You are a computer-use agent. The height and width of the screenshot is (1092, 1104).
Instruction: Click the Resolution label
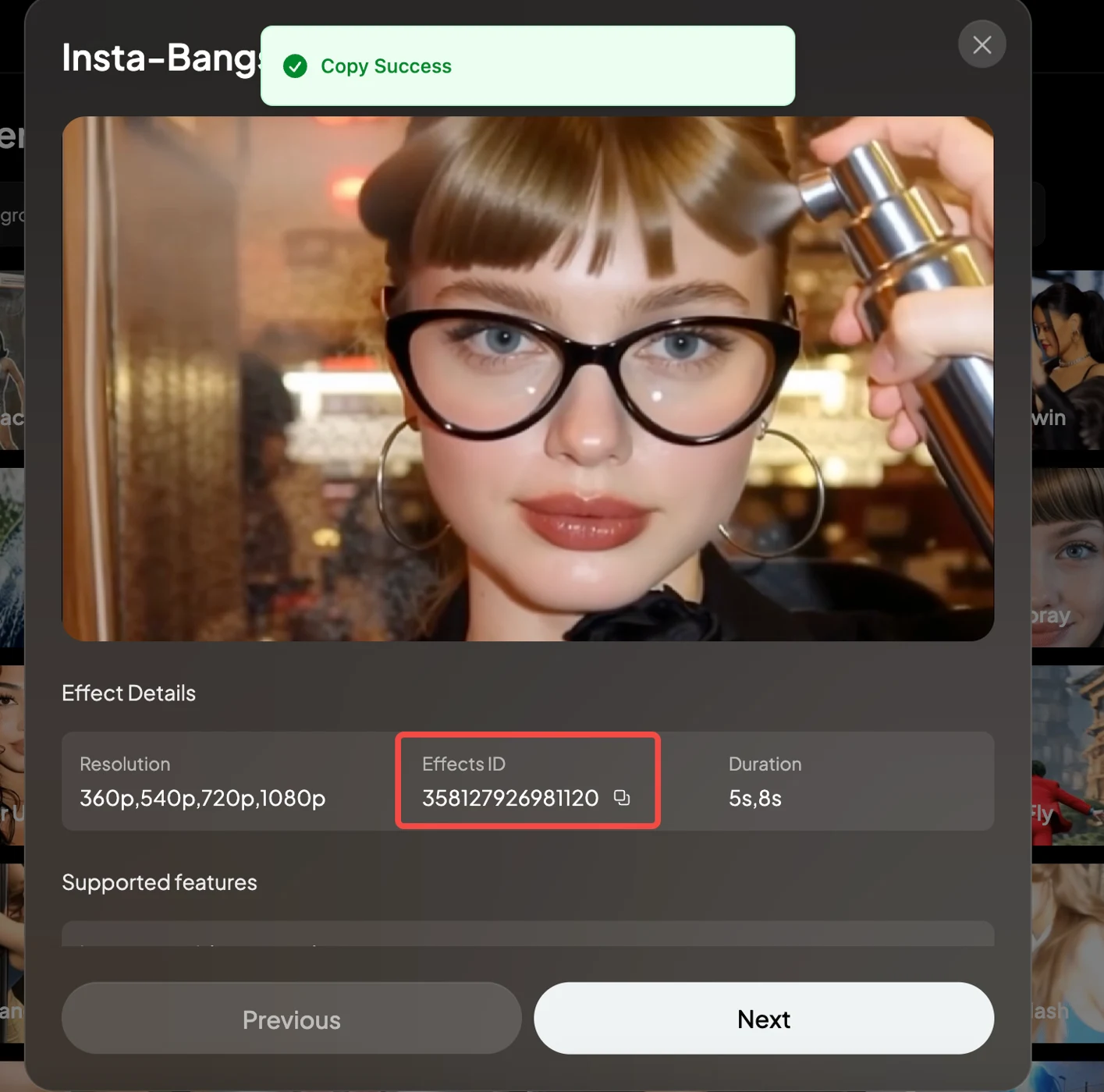point(125,764)
